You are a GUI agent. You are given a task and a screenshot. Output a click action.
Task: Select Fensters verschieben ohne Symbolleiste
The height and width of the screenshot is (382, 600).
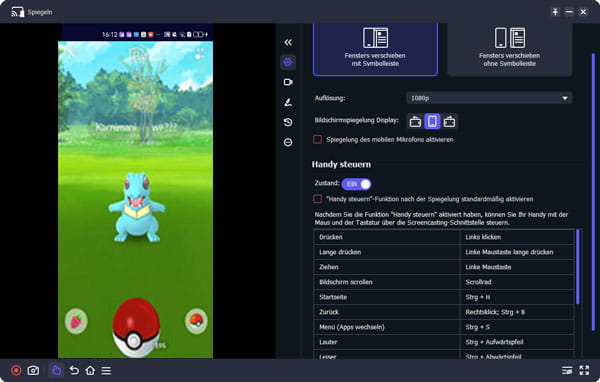coord(509,49)
